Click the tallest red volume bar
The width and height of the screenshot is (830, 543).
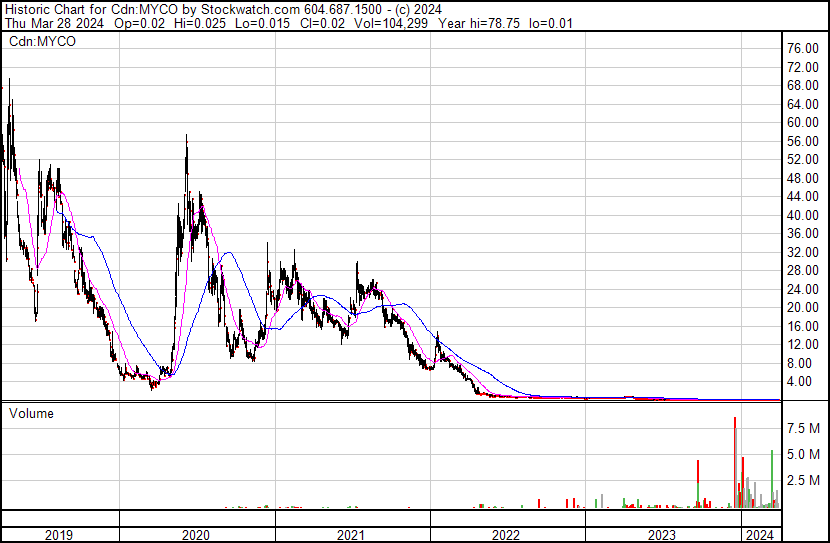click(735, 460)
